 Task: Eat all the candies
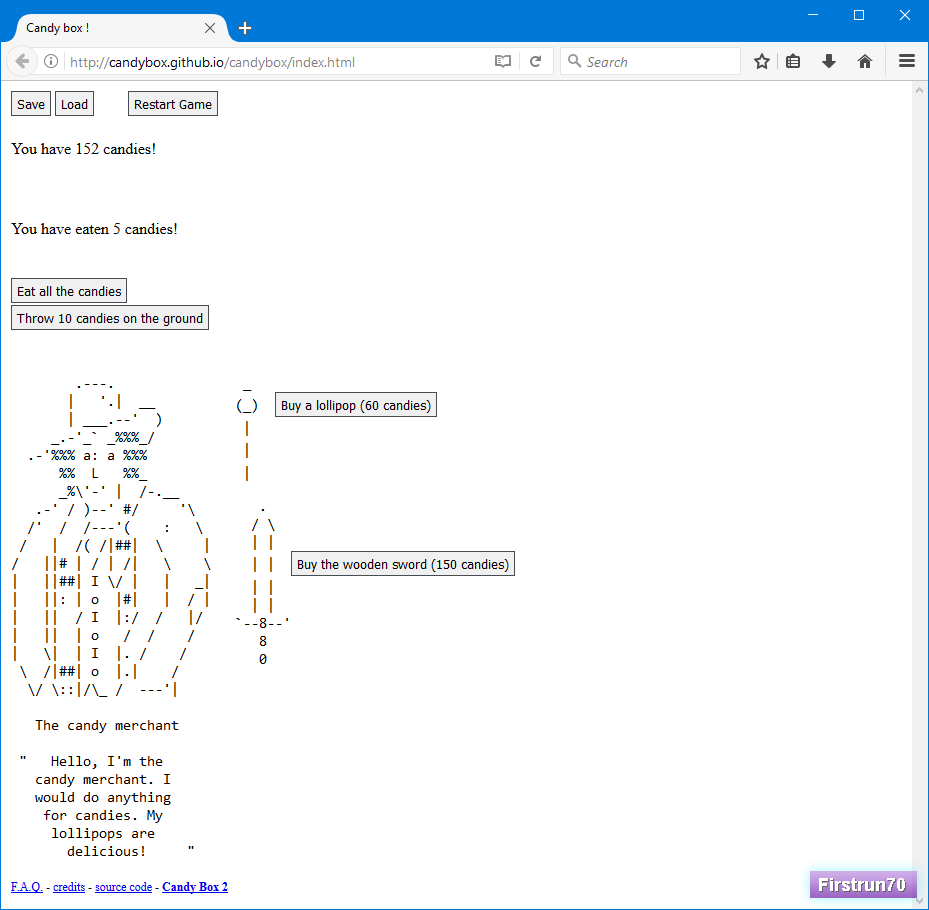coord(69,291)
